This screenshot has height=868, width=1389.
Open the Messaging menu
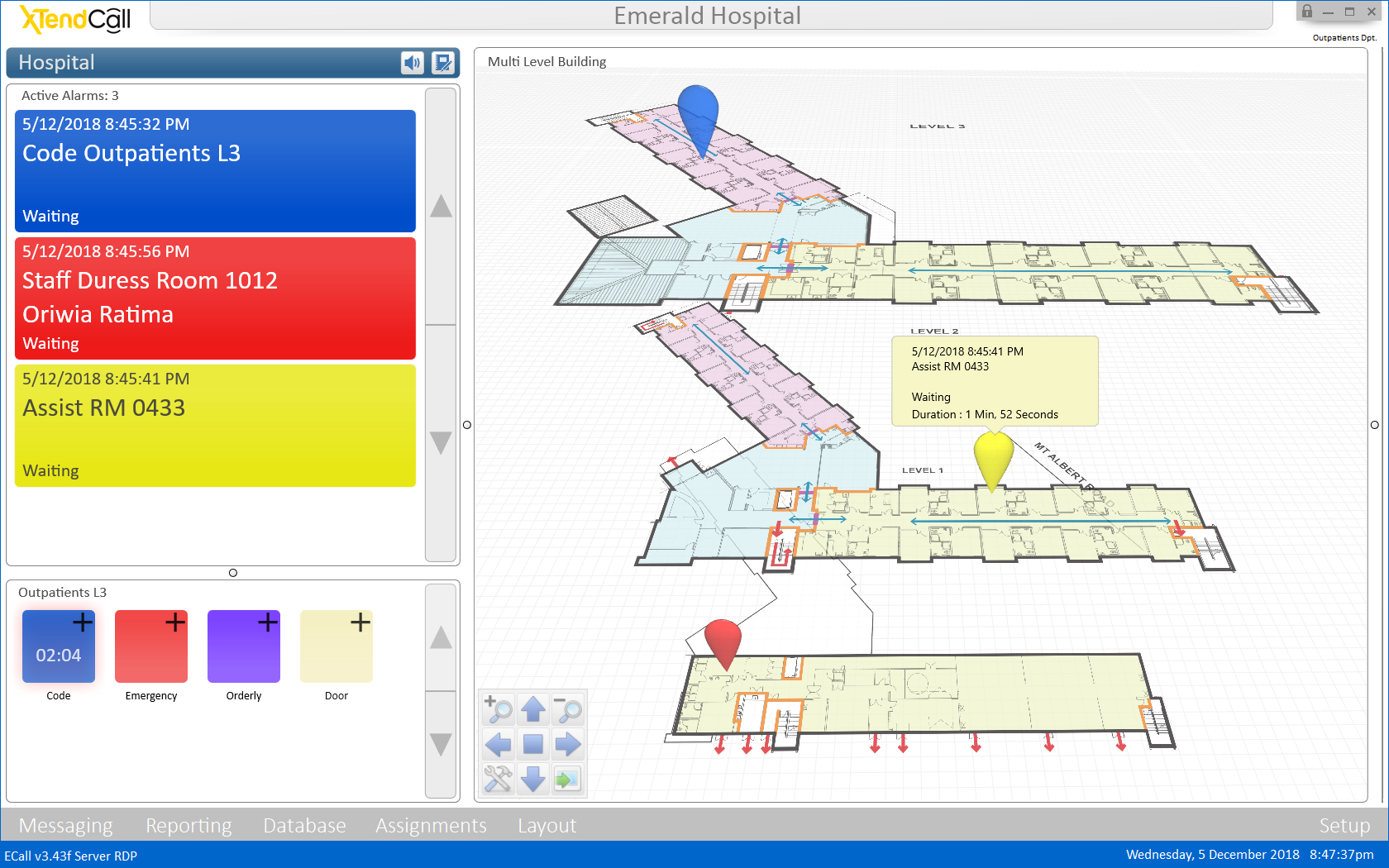[x=65, y=825]
